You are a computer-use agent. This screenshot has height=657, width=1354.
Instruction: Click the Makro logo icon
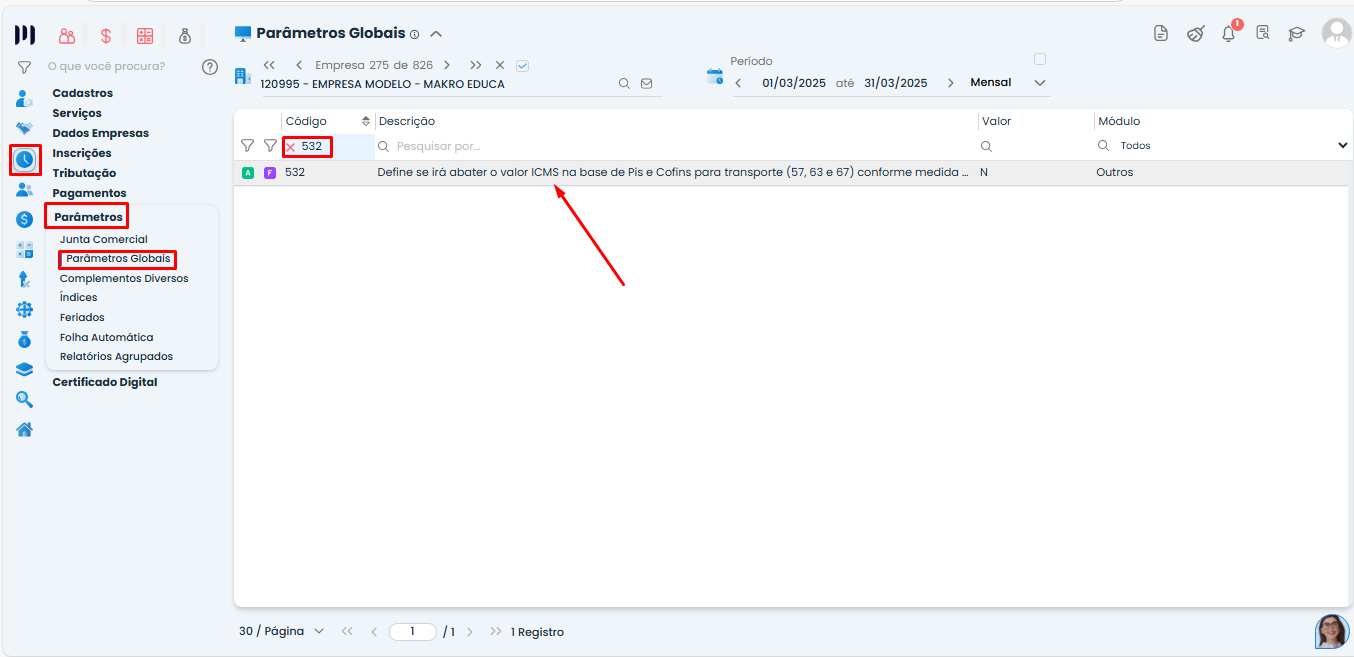click(25, 35)
